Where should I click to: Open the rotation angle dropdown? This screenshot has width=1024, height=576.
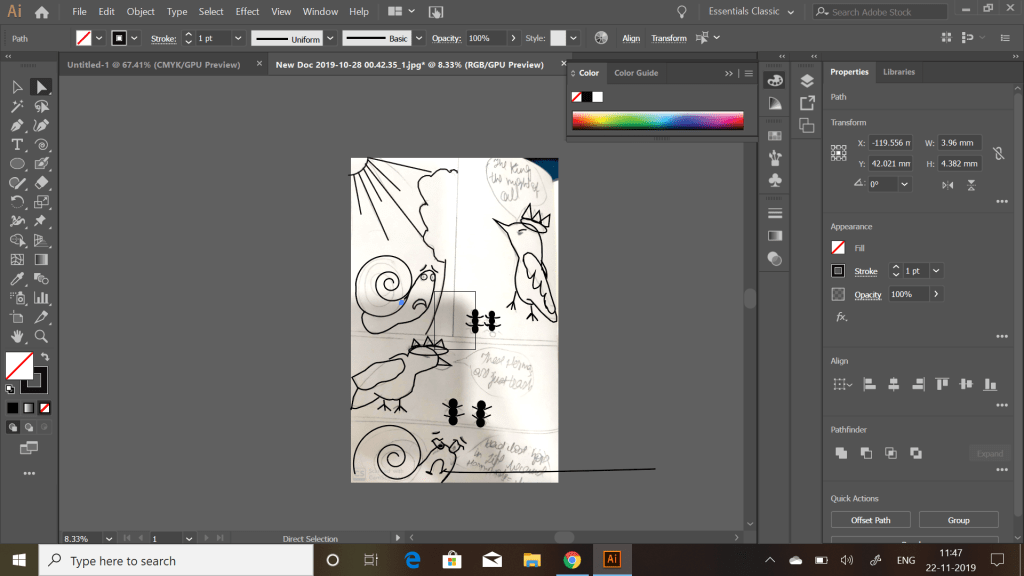904,184
